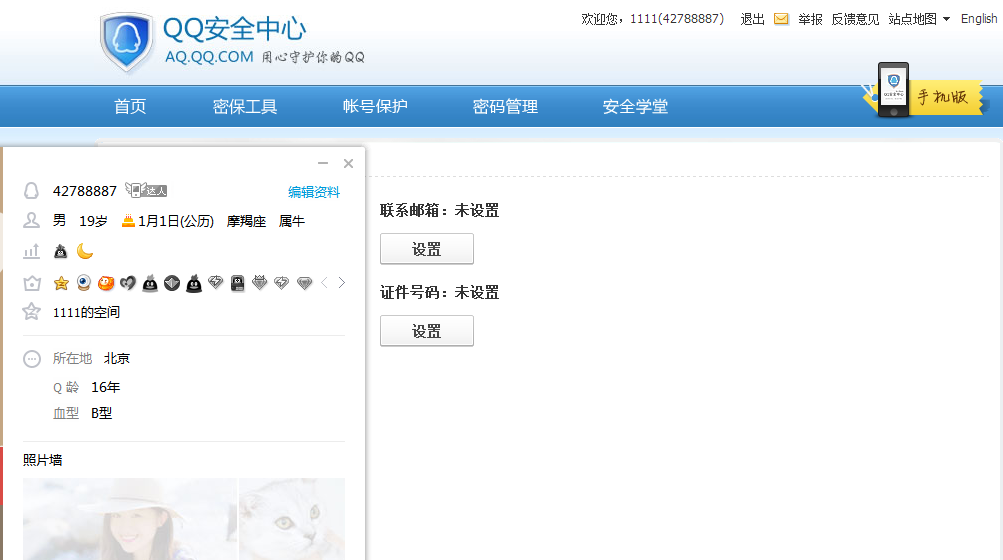1003x560 pixels.
Task: Click the orange mascot badge icon
Action: (106, 283)
